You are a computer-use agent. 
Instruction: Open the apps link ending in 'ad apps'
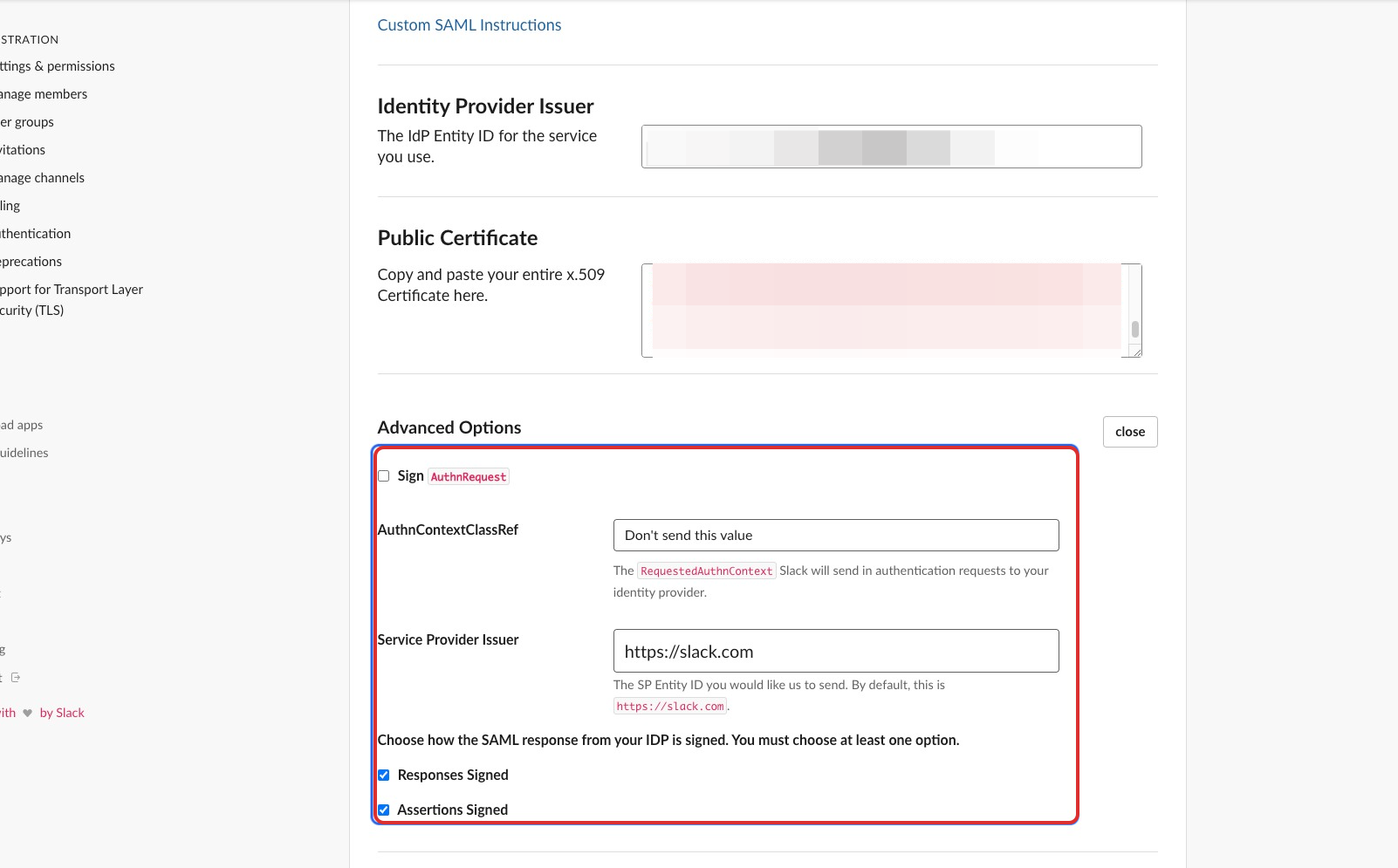click(21, 425)
